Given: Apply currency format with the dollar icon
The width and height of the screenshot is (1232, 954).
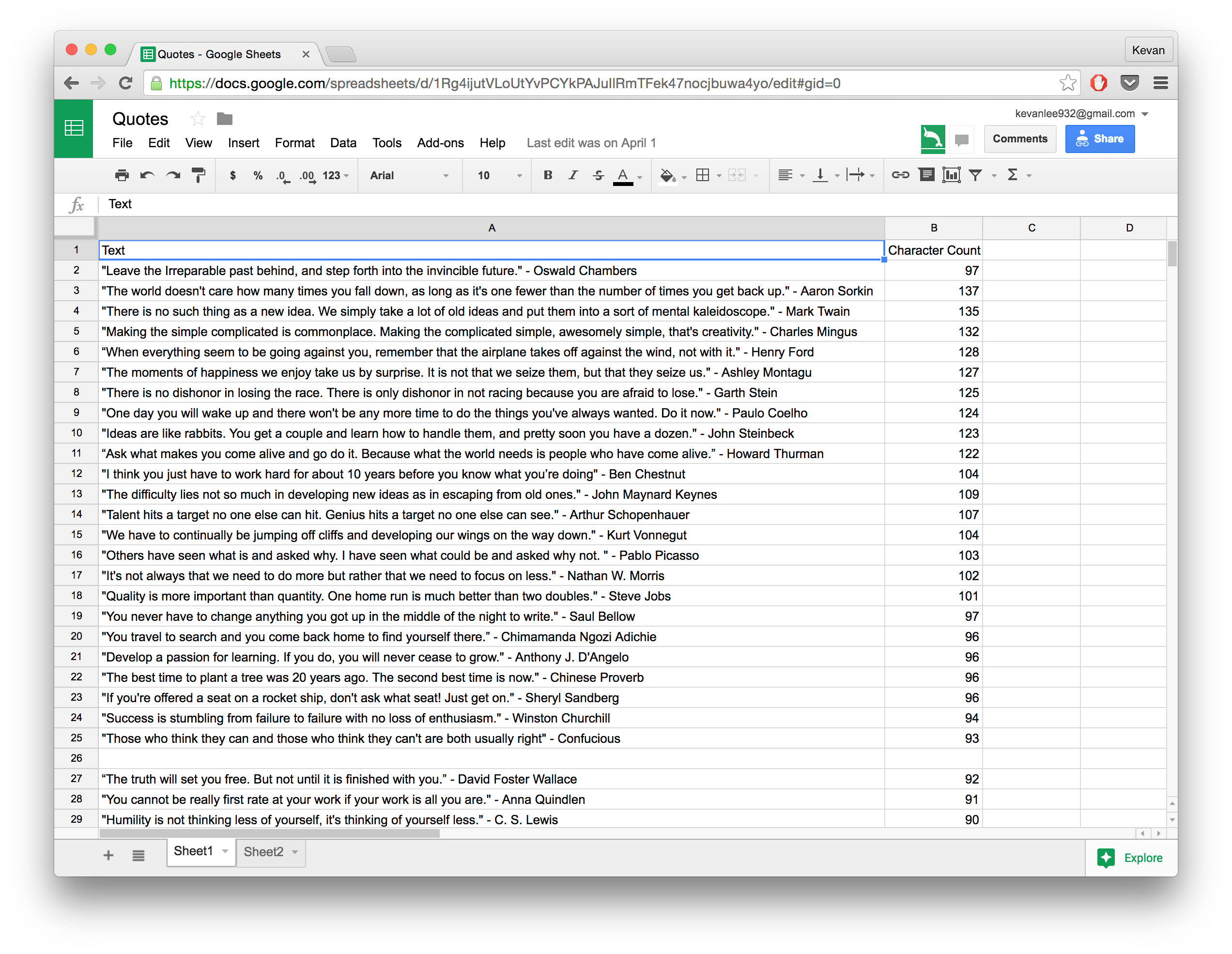Looking at the screenshot, I should pyautogui.click(x=232, y=175).
